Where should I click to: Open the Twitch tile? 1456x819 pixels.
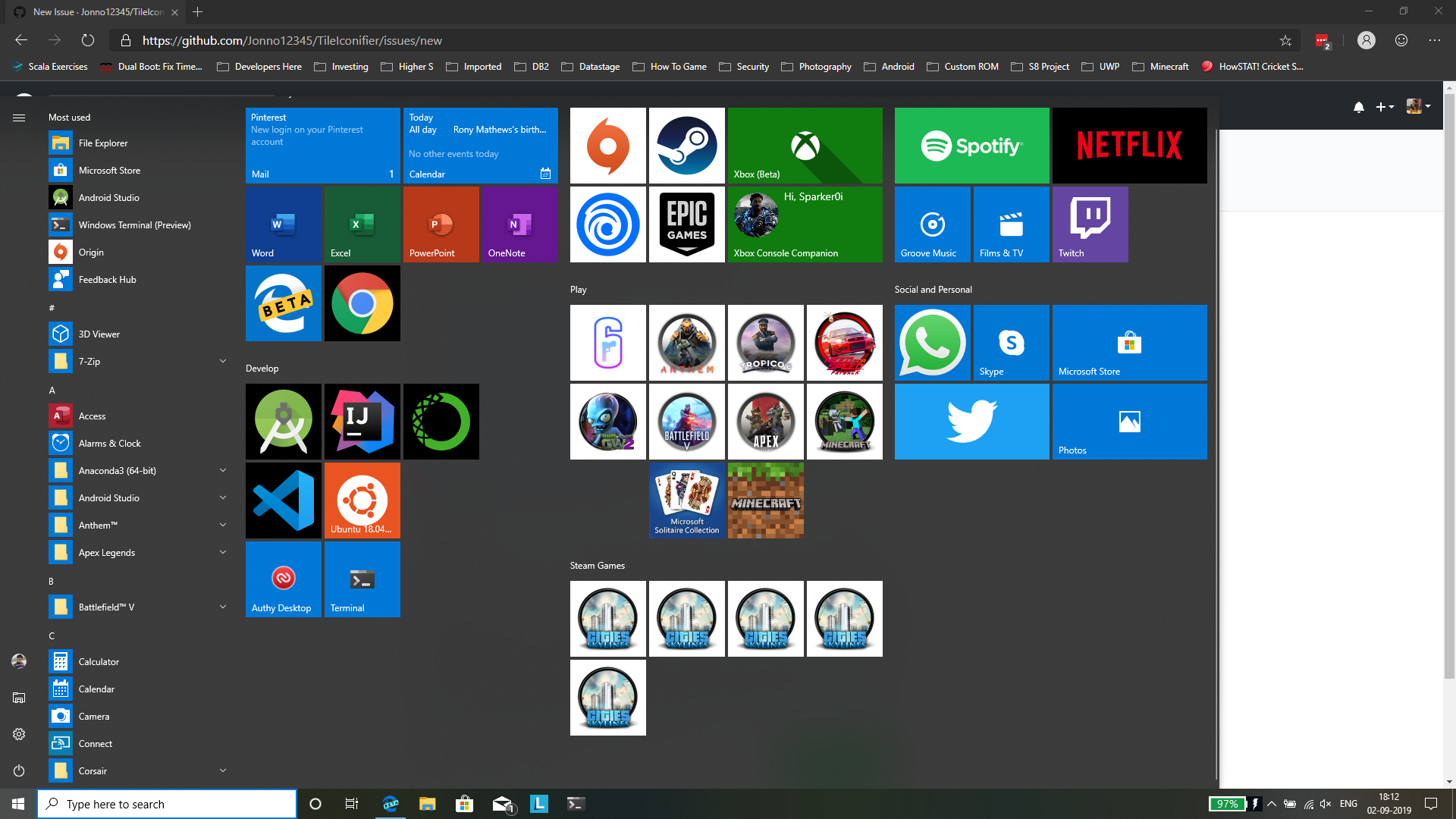1090,224
